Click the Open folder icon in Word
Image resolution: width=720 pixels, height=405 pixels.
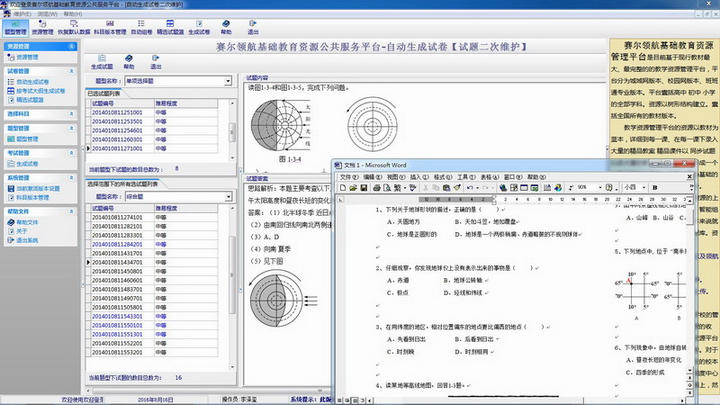tap(353, 188)
